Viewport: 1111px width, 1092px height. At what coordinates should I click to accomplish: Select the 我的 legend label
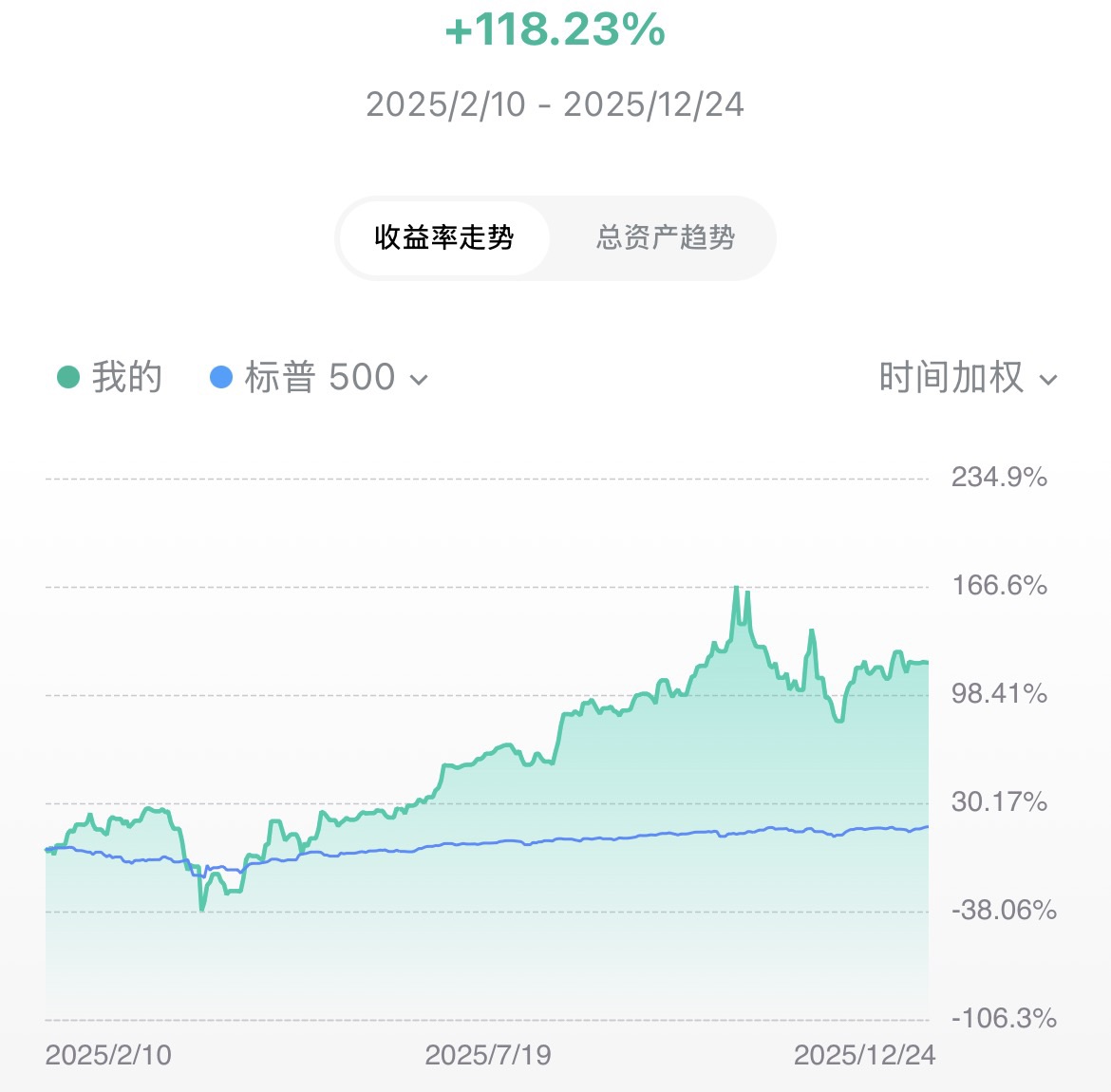coord(127,378)
